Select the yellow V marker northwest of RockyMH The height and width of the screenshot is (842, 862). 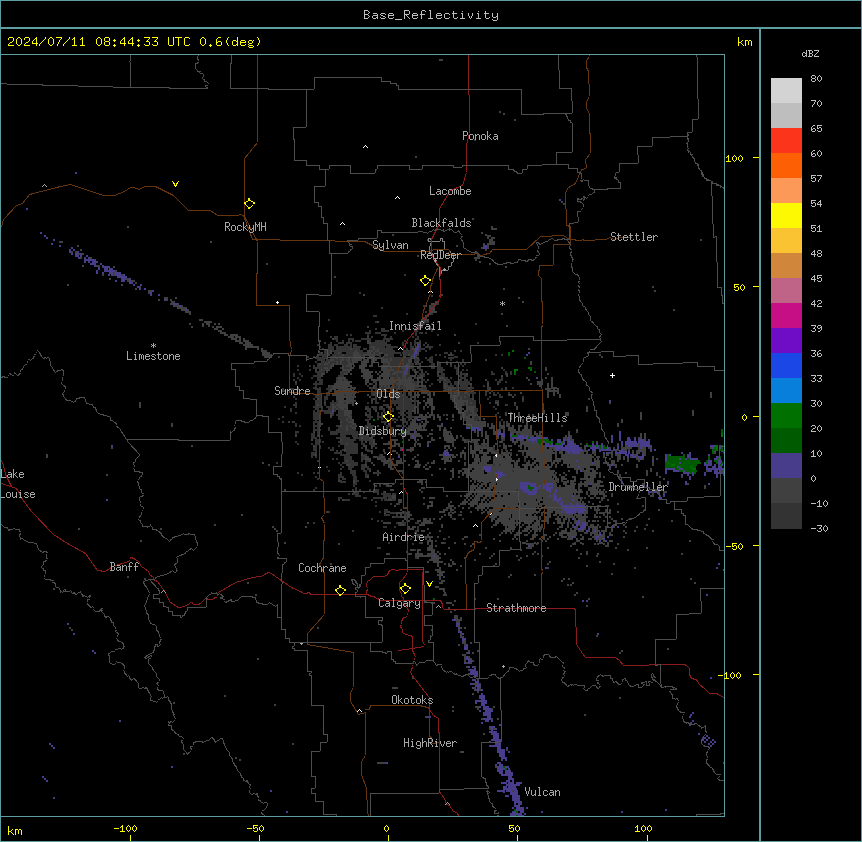(175, 184)
